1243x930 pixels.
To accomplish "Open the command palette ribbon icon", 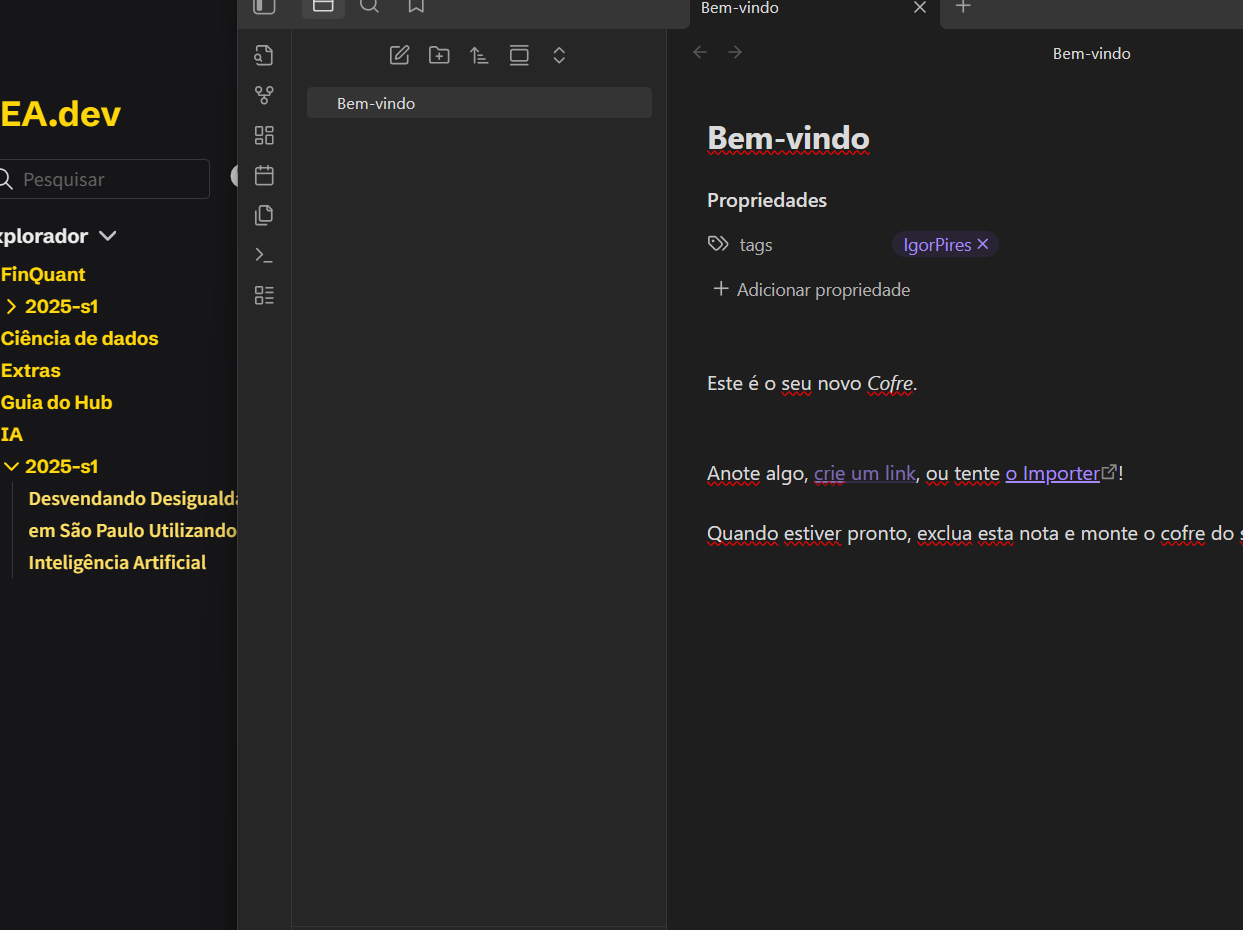I will pos(264,255).
